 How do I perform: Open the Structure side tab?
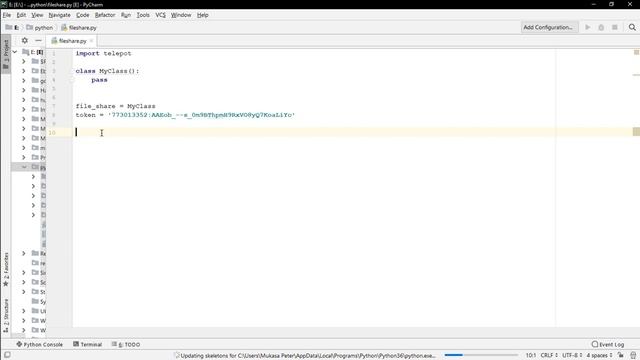(x=6, y=315)
